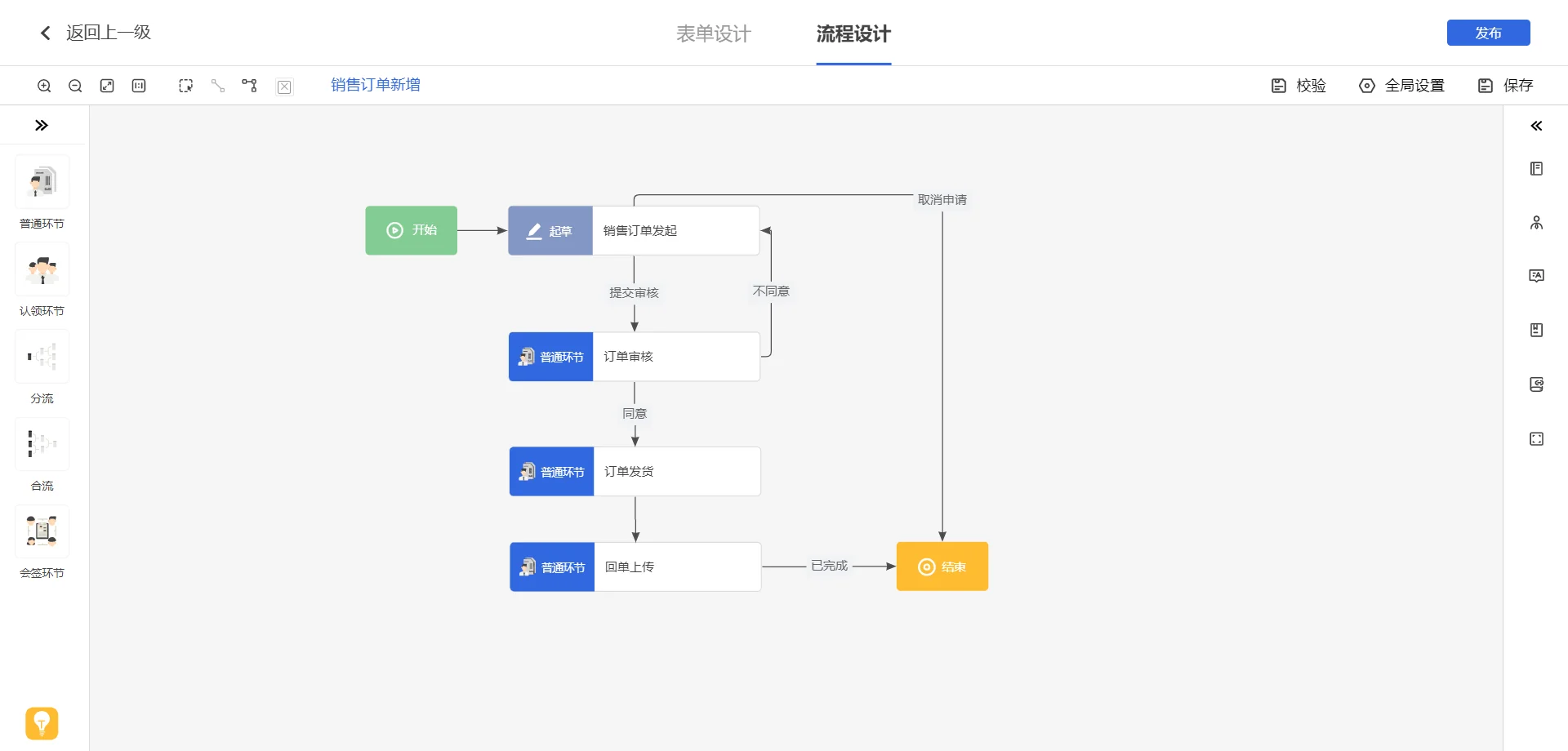The height and width of the screenshot is (751, 1568).
Task: Switch to the 流程设计 tab
Action: 853,33
